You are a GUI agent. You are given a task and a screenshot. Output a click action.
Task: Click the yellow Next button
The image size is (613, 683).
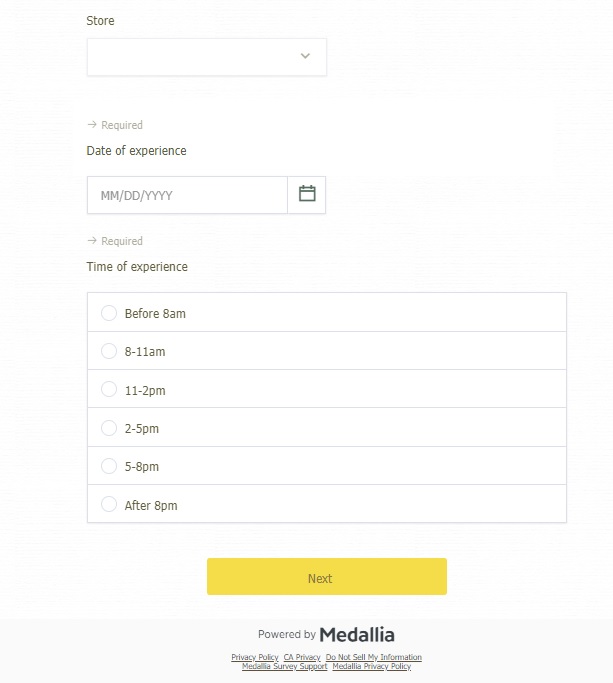327,576
